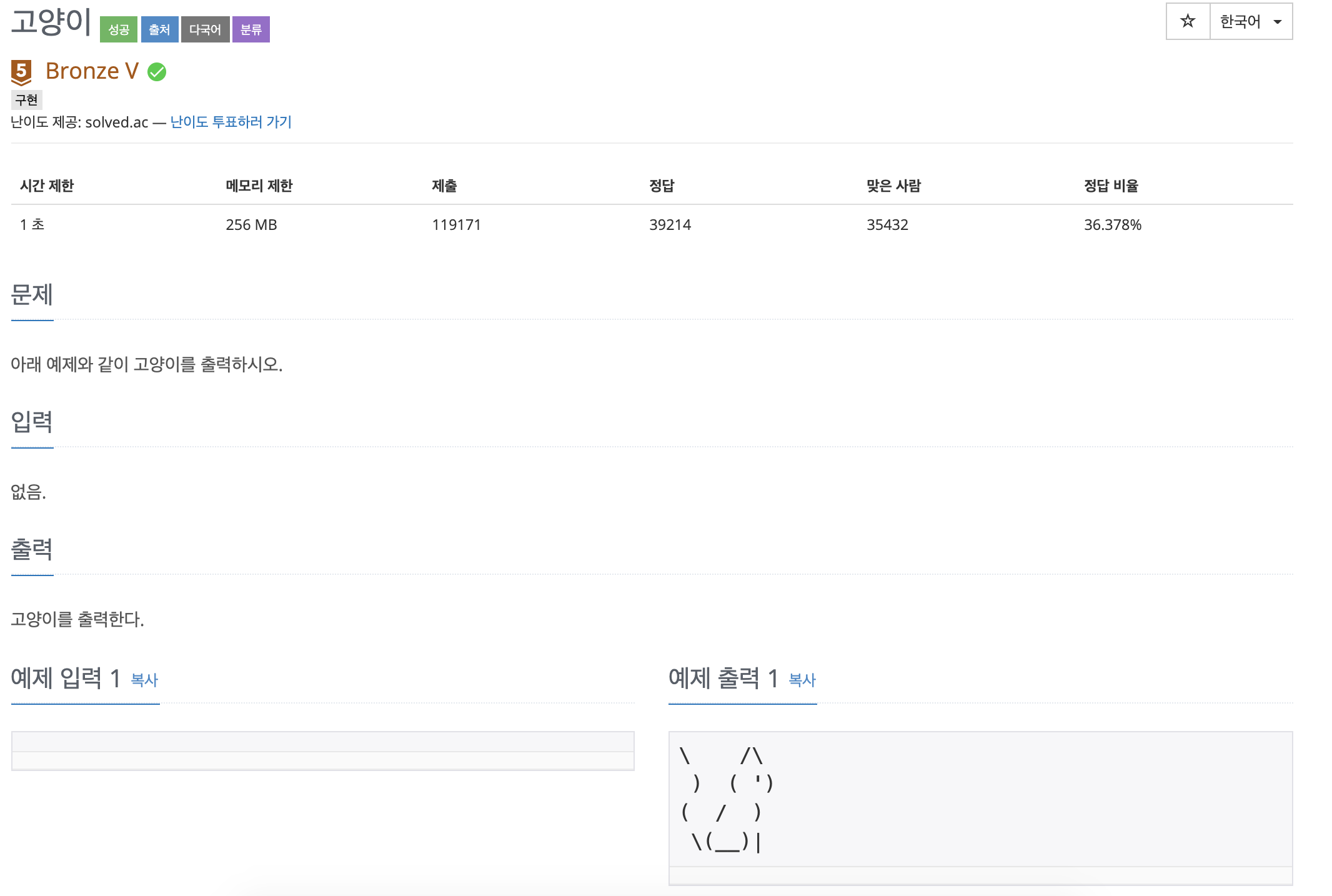This screenshot has width=1332, height=896.
Task: Click the green solved checkmark icon
Action: click(157, 72)
